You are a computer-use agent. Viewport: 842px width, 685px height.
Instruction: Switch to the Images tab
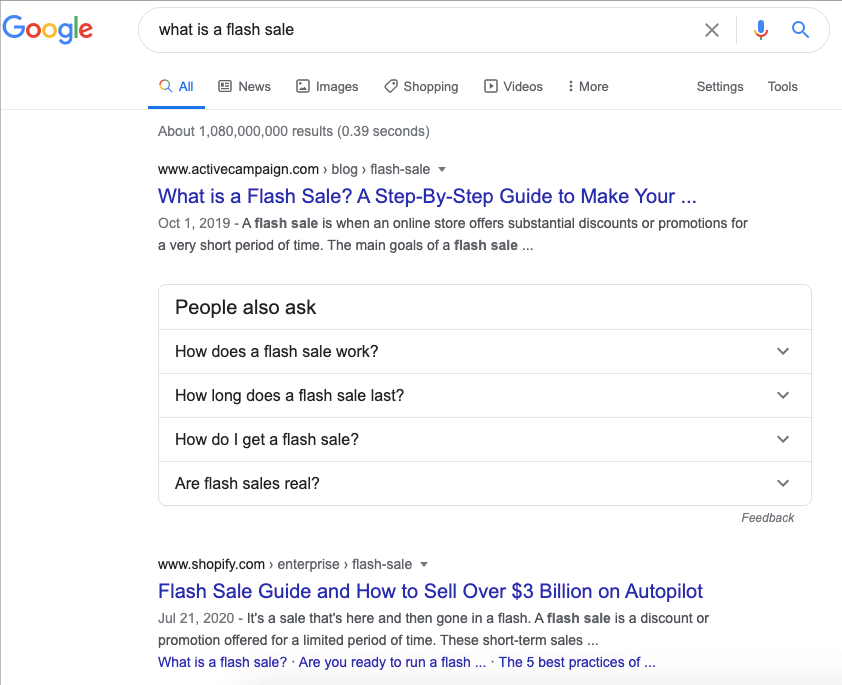[x=327, y=87]
